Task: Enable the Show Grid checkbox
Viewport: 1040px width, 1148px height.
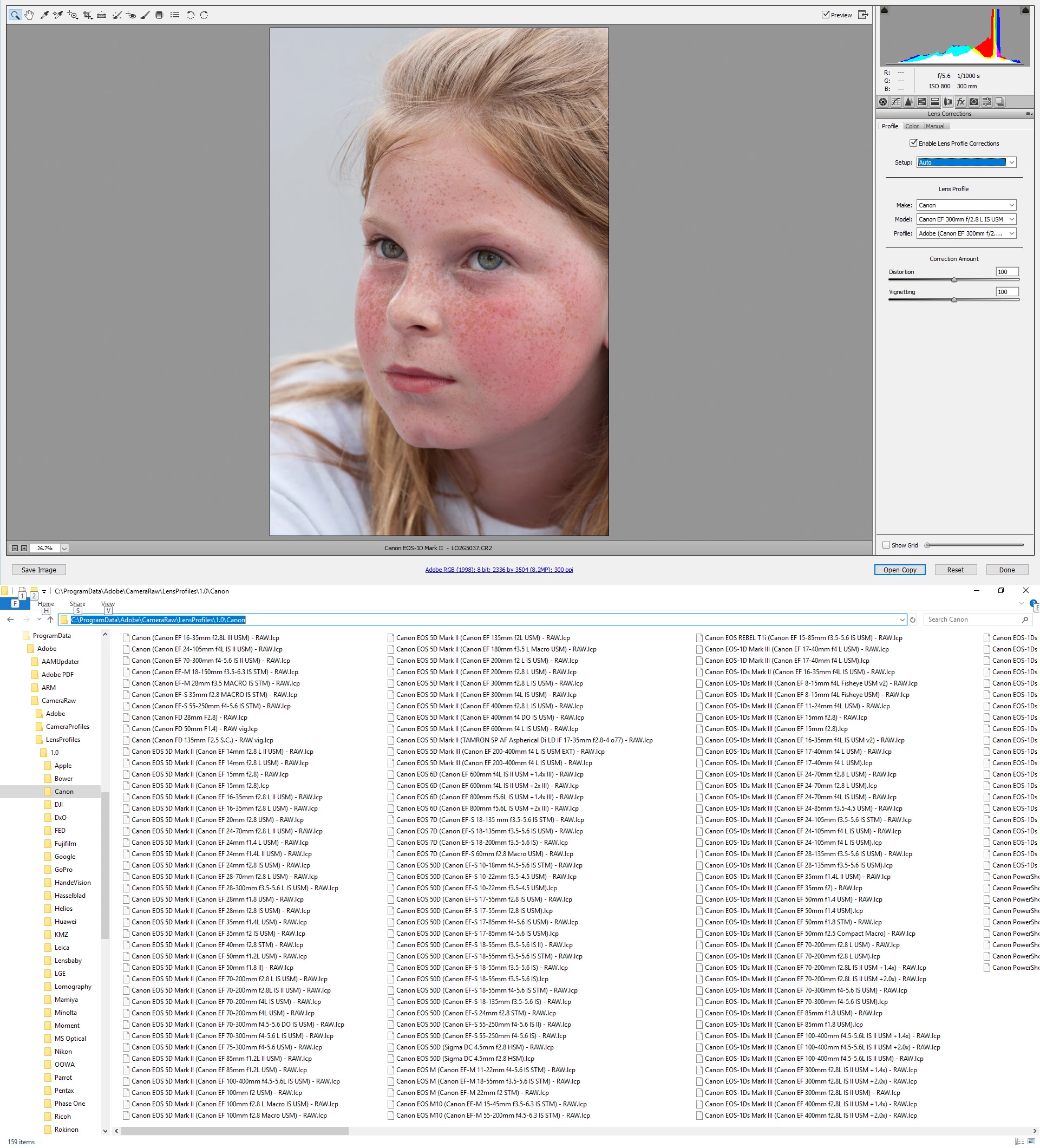Action: pos(886,545)
